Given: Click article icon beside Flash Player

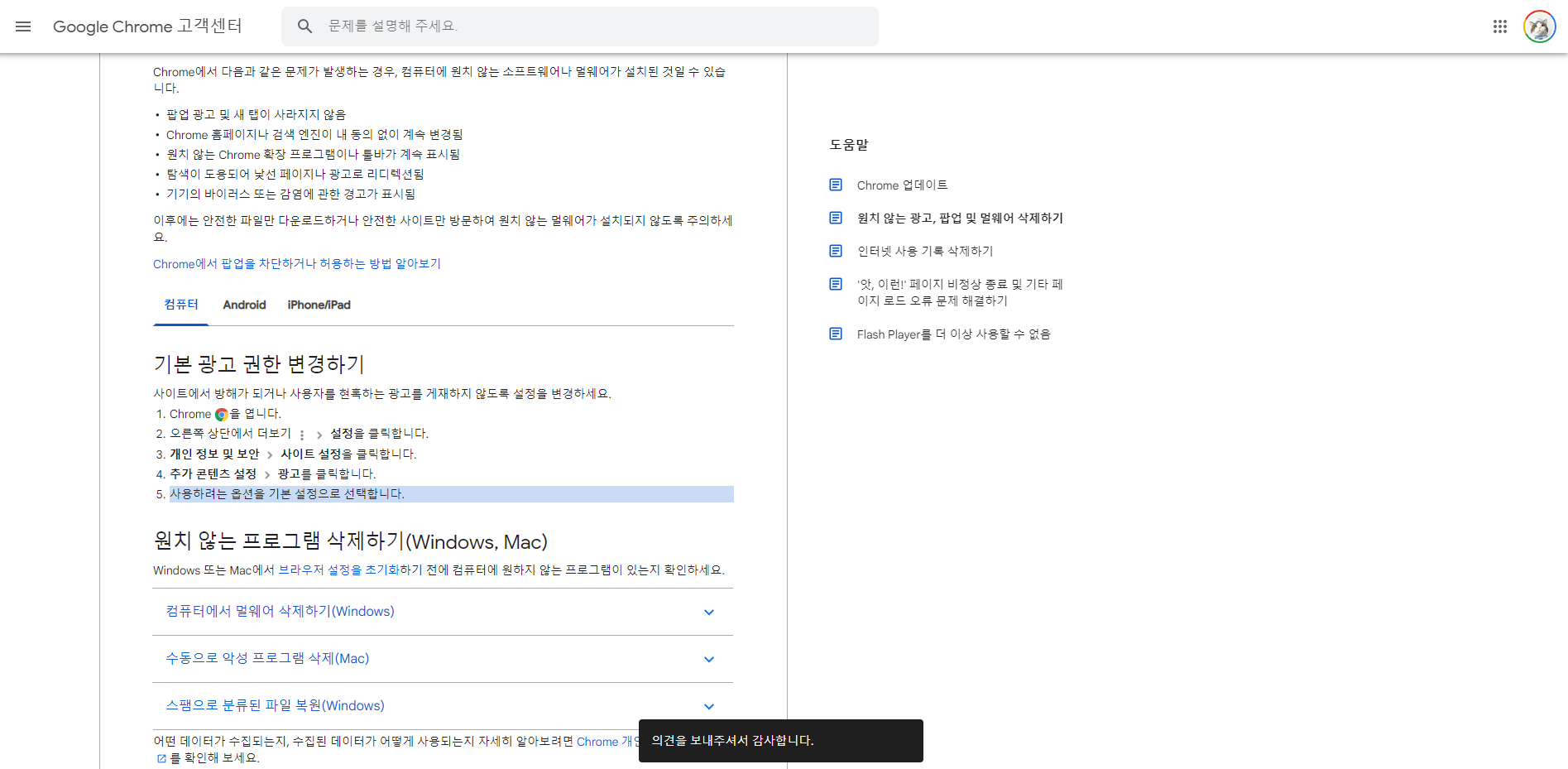Looking at the screenshot, I should pyautogui.click(x=836, y=334).
